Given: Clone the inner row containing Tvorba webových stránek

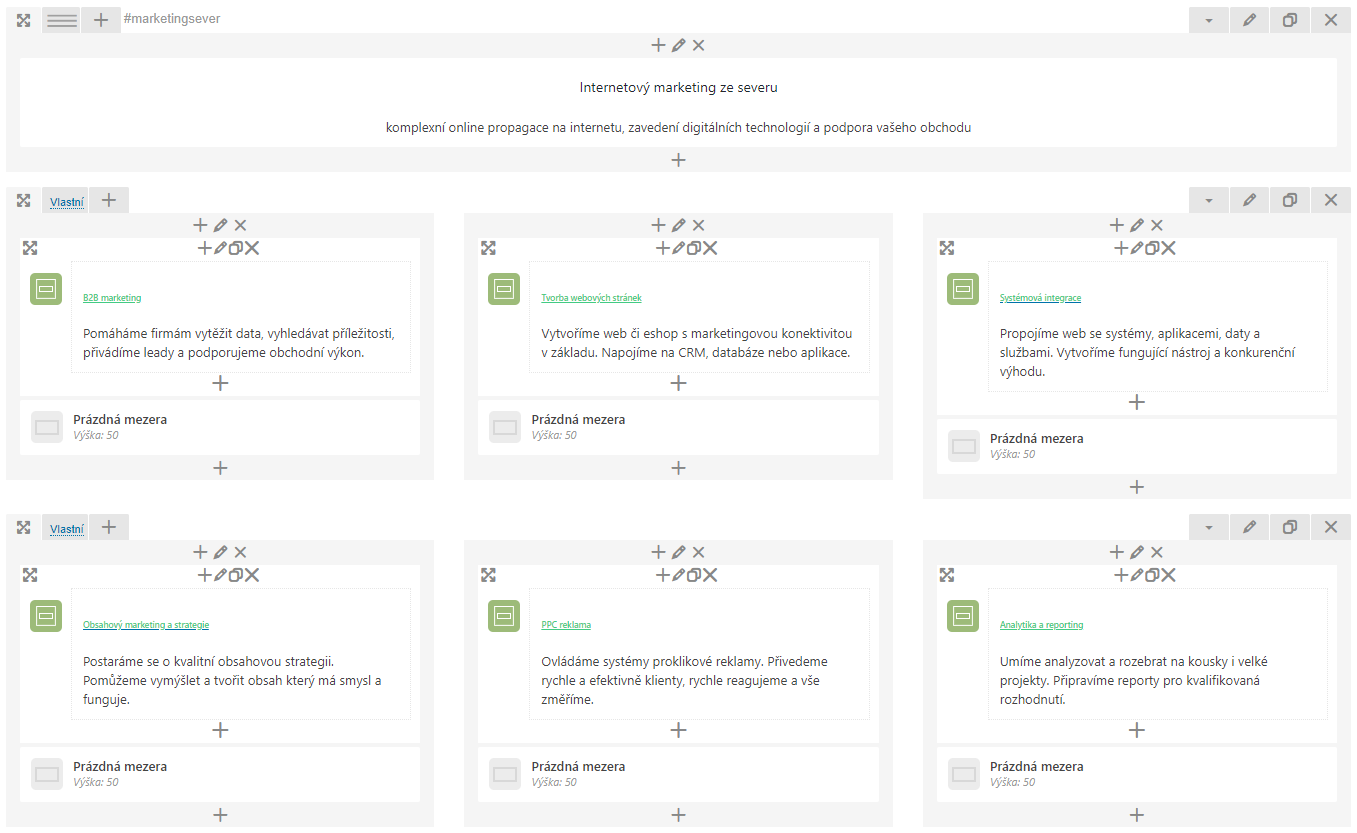Looking at the screenshot, I should [x=694, y=248].
